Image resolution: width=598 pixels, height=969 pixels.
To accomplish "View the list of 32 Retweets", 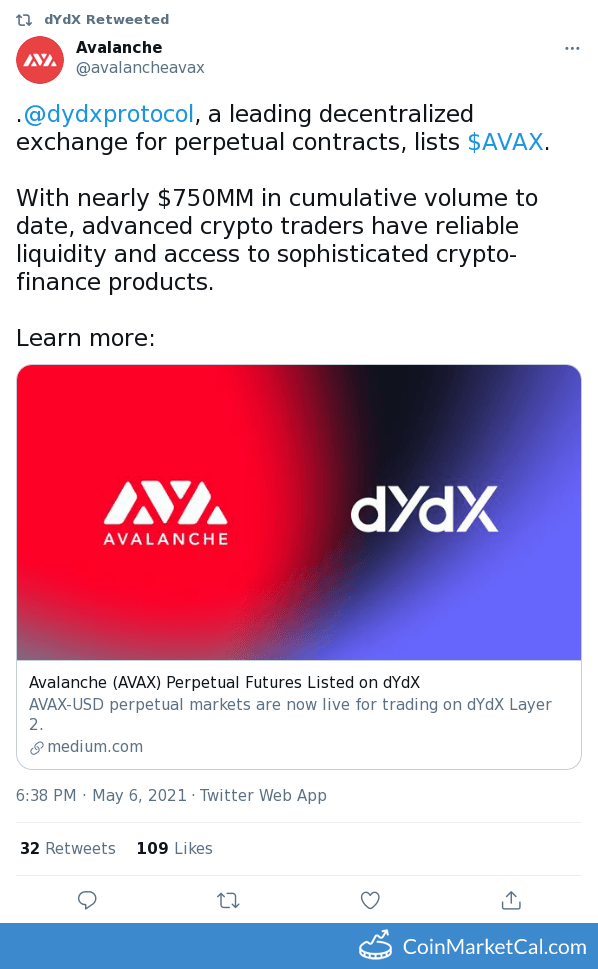I will [68, 848].
